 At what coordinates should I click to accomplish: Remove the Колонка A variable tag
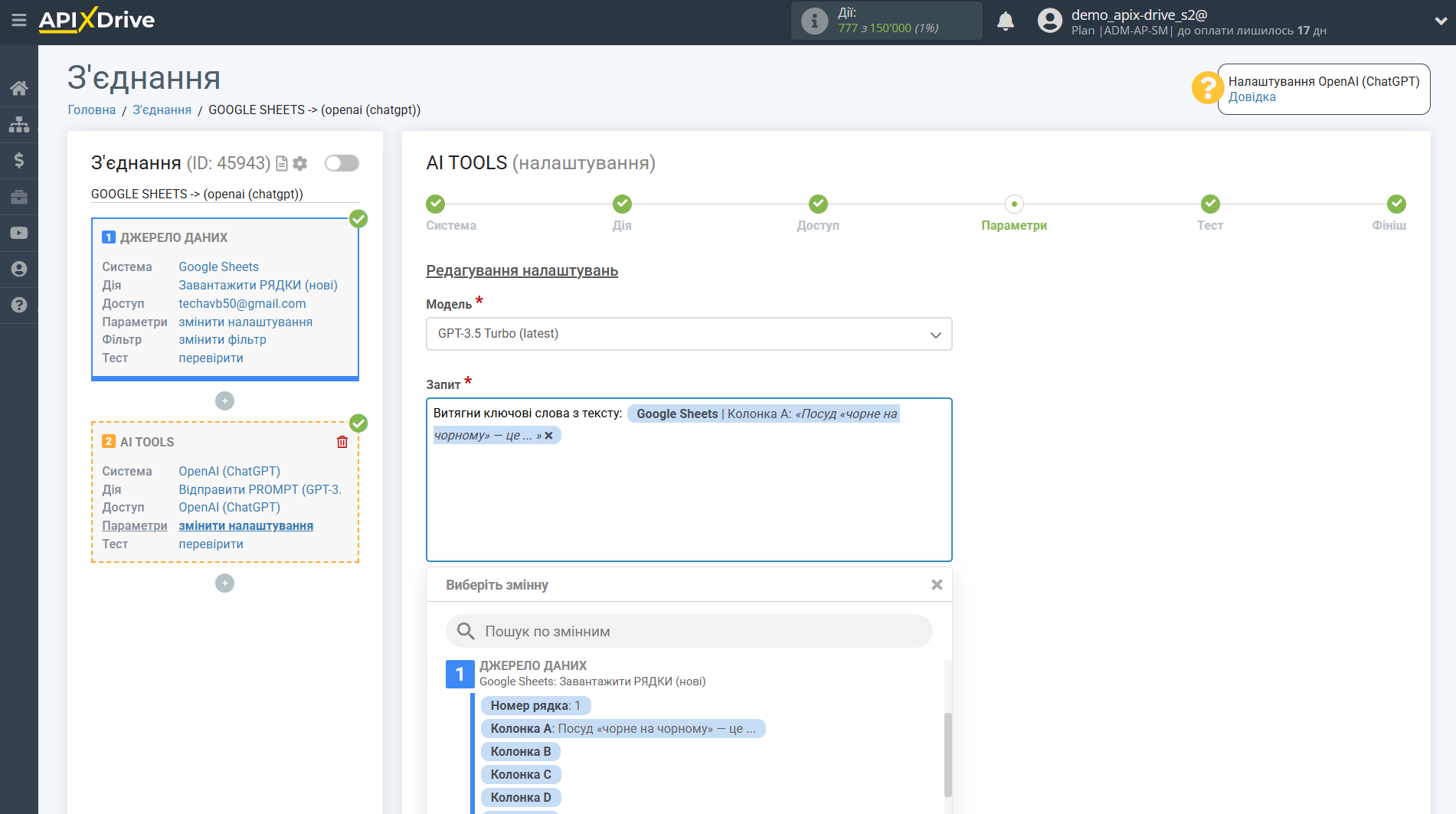(x=548, y=435)
